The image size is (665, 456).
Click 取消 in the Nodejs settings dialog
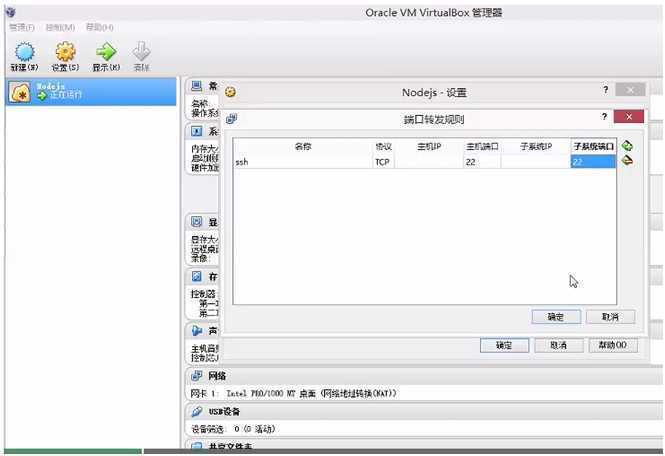coord(559,345)
